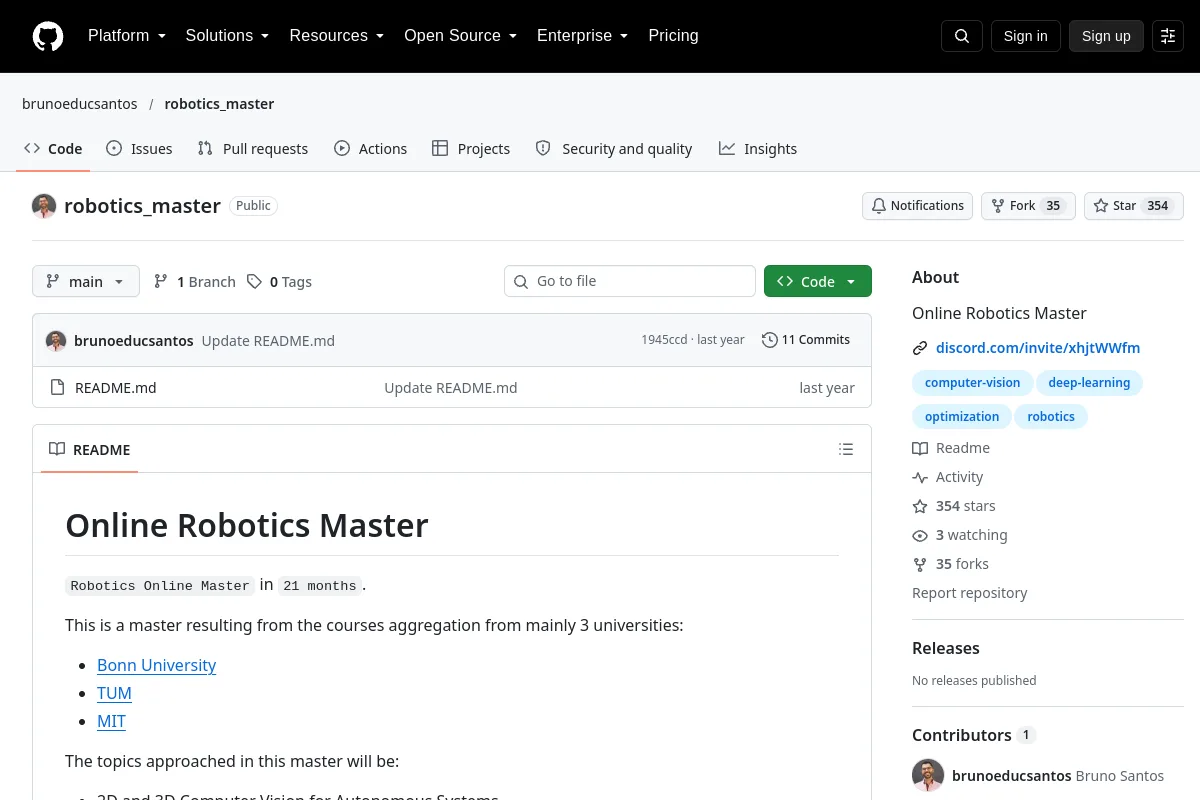Expand the Solutions menu
1200x800 pixels.
(x=227, y=36)
